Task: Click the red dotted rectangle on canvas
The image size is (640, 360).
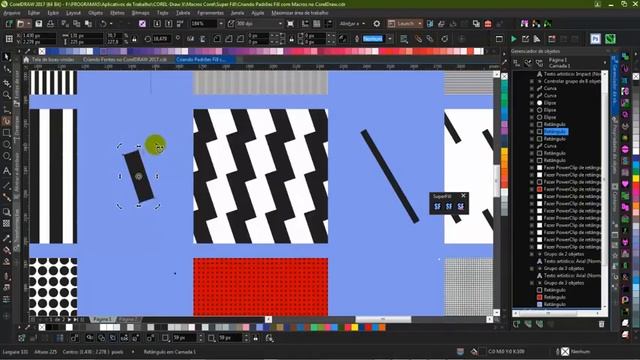Action: 260,287
